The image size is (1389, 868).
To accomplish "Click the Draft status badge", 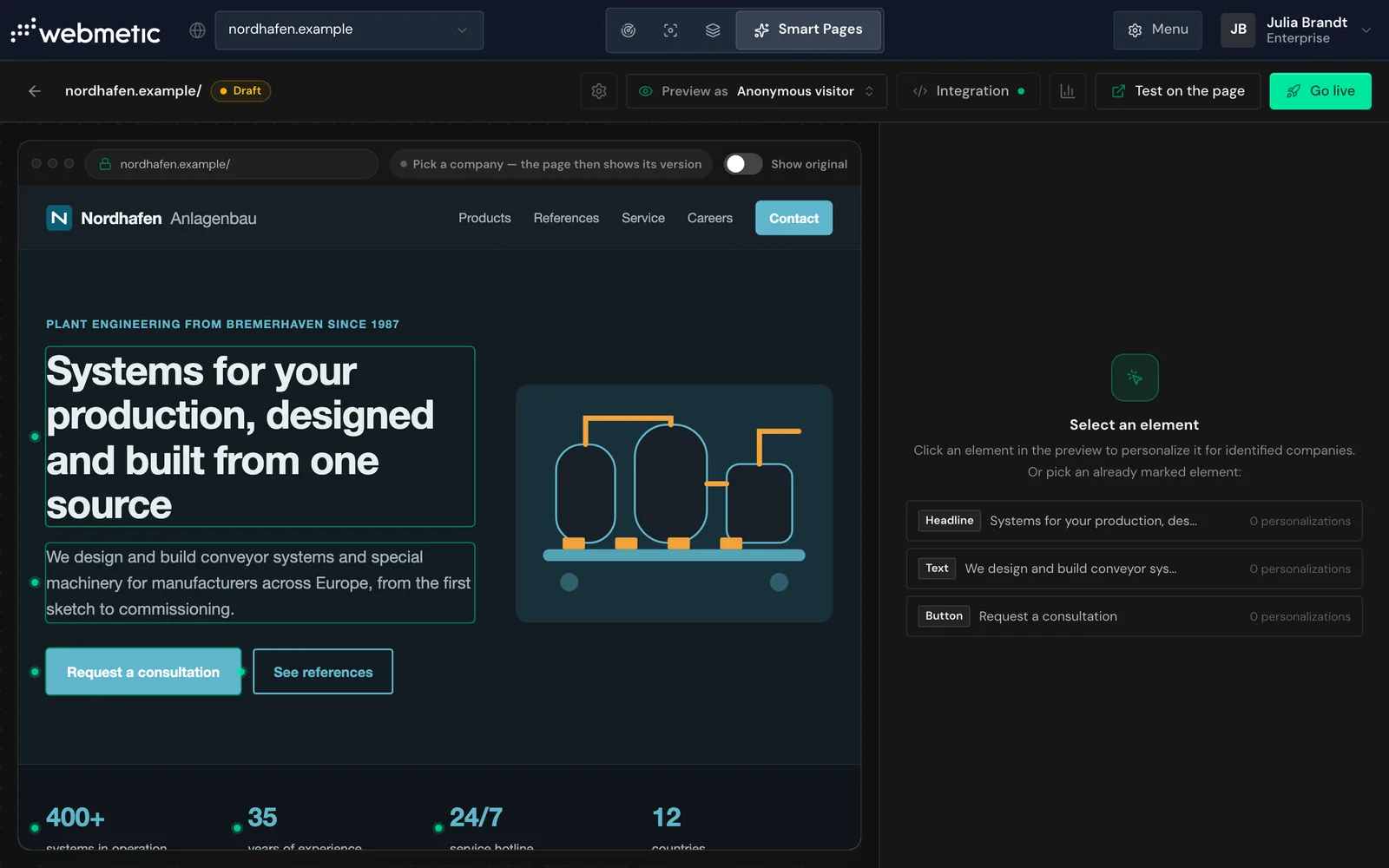I will point(240,91).
